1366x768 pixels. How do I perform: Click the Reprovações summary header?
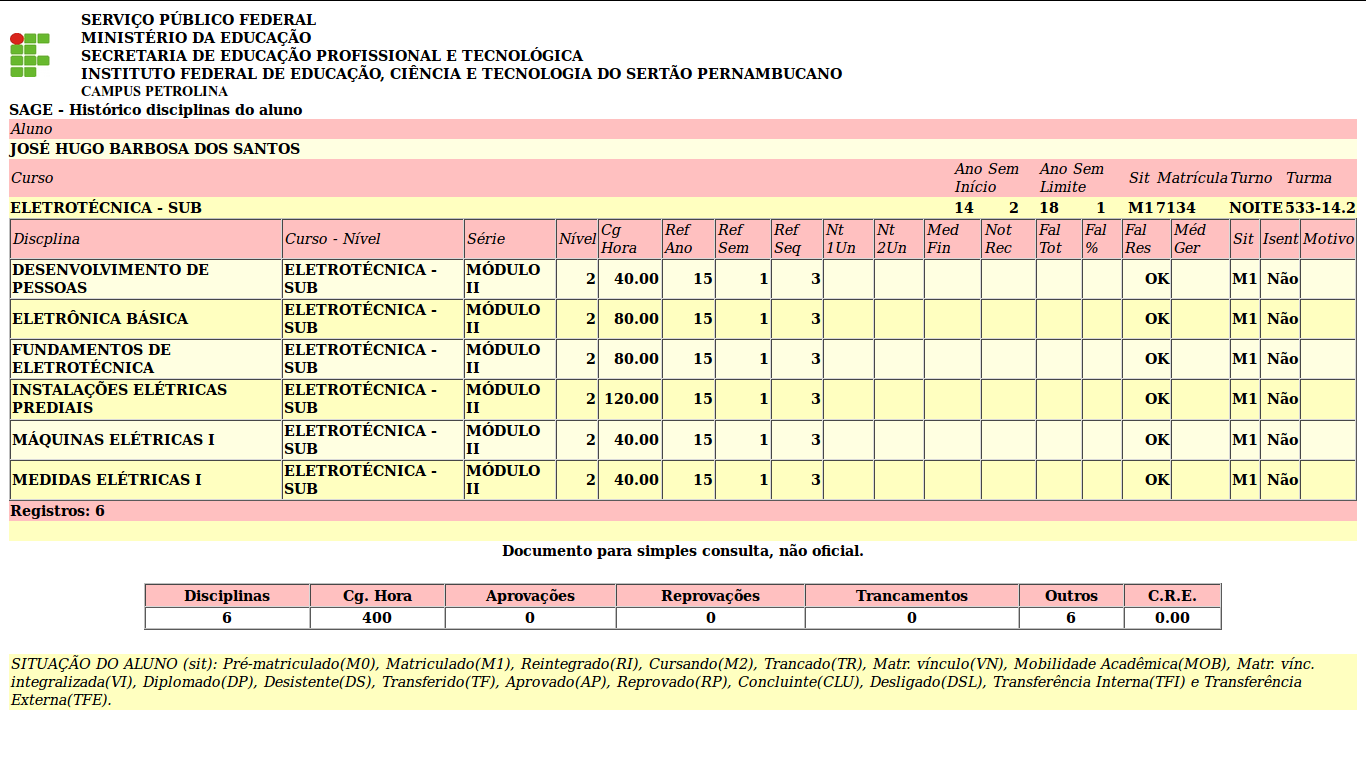click(710, 596)
